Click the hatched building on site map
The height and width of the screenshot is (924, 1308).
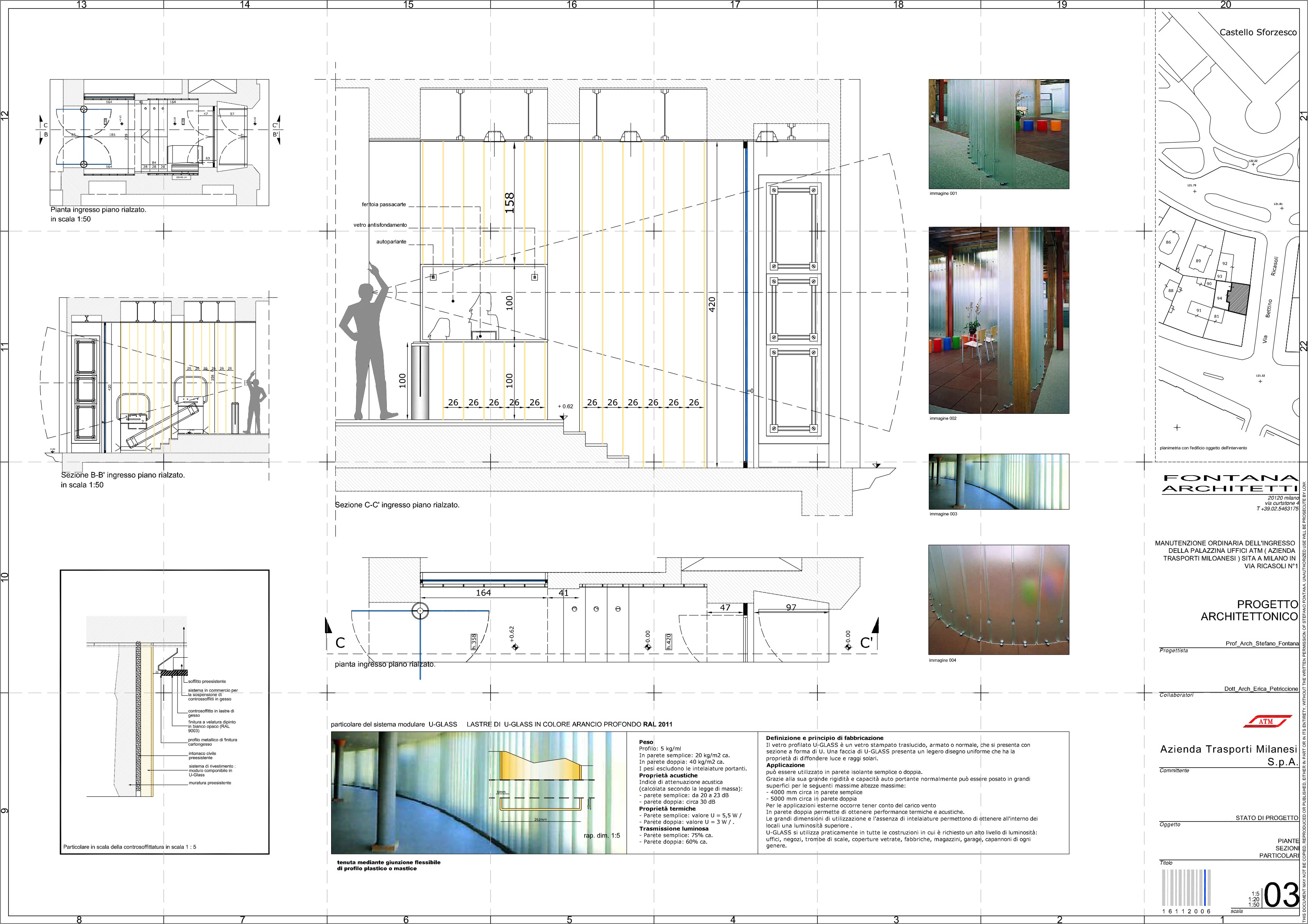(x=1240, y=298)
